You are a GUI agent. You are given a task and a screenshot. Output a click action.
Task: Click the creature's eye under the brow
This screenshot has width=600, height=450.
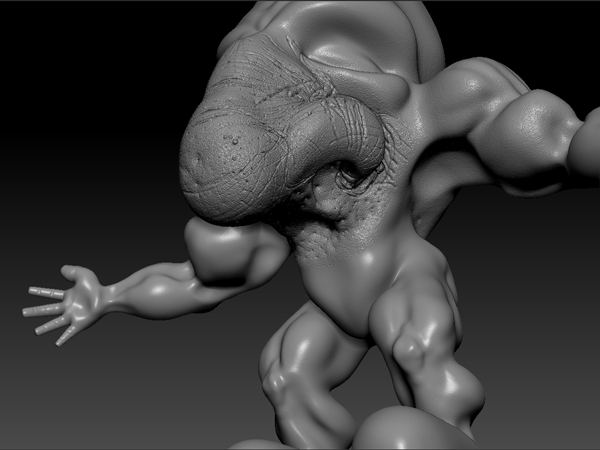353,176
